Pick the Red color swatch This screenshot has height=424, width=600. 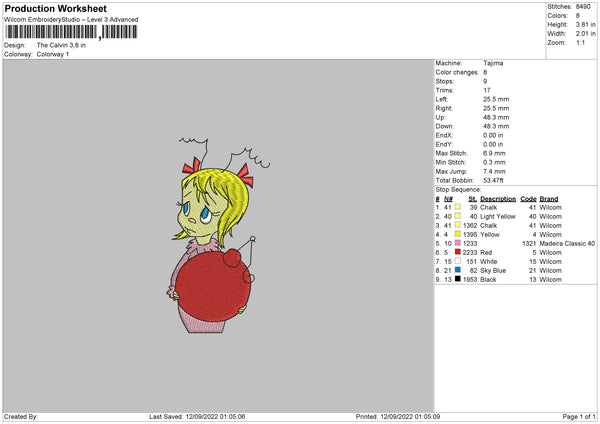pos(458,252)
